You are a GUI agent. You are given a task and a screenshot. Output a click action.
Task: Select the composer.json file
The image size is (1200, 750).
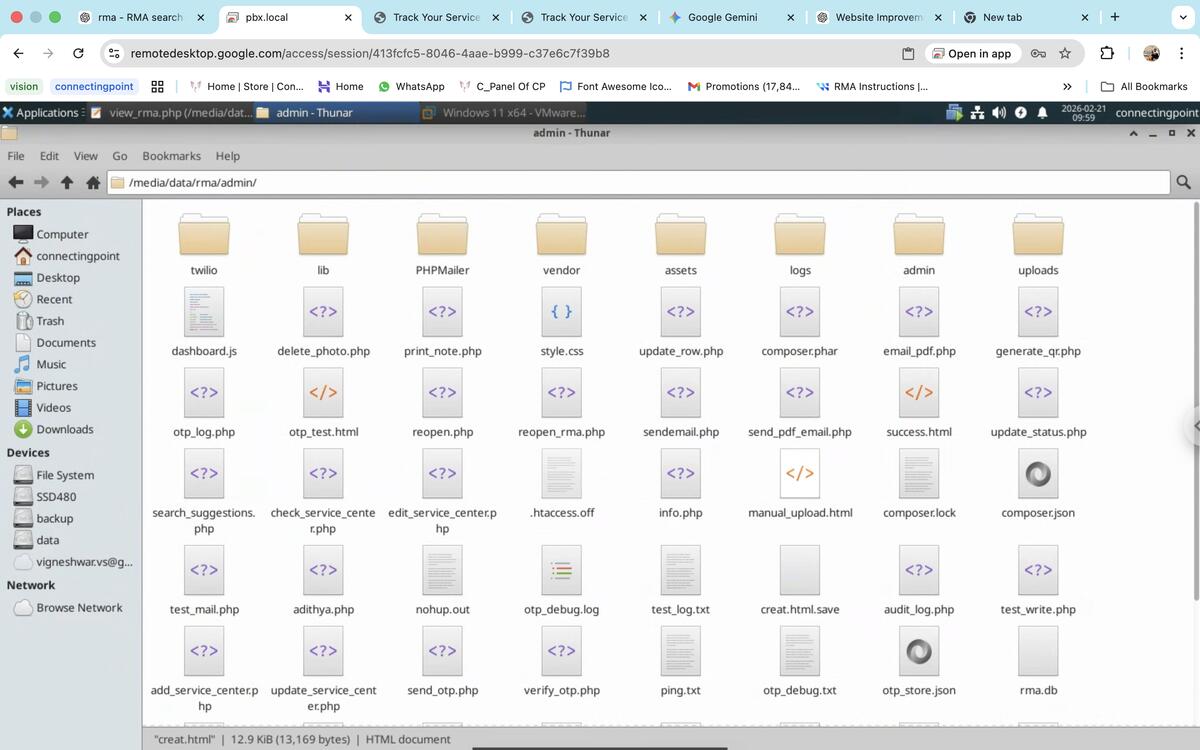click(1038, 475)
